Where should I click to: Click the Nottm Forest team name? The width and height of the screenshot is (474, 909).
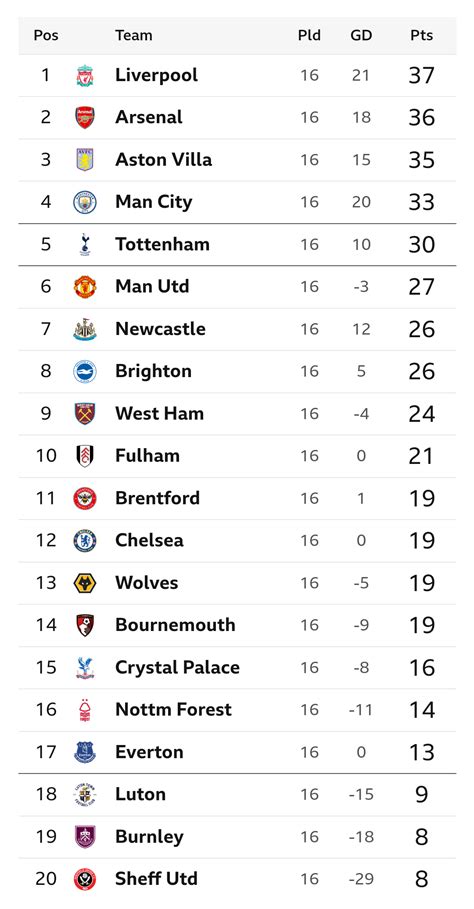(x=173, y=710)
